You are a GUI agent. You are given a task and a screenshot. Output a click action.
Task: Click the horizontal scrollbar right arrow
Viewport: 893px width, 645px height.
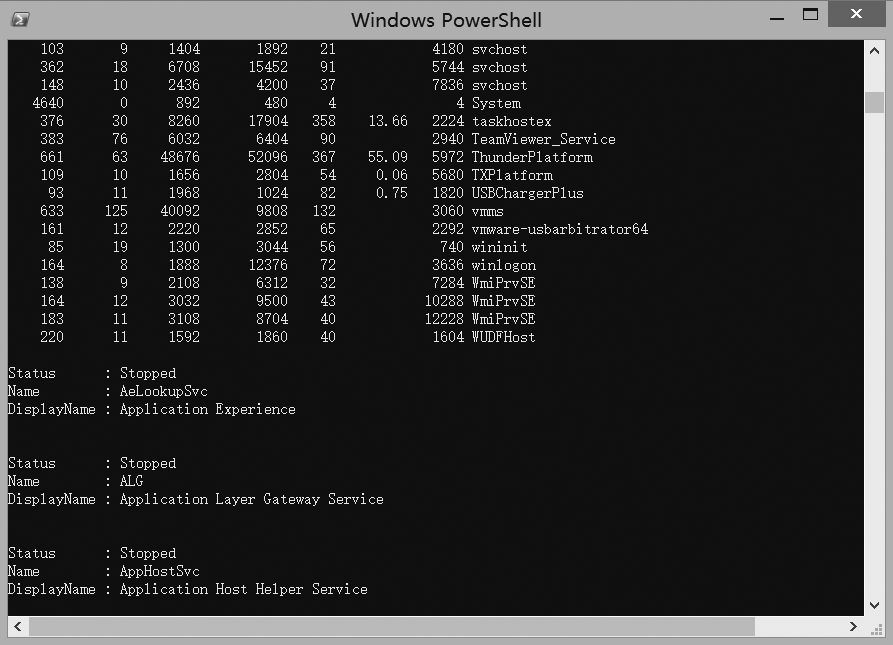click(853, 626)
